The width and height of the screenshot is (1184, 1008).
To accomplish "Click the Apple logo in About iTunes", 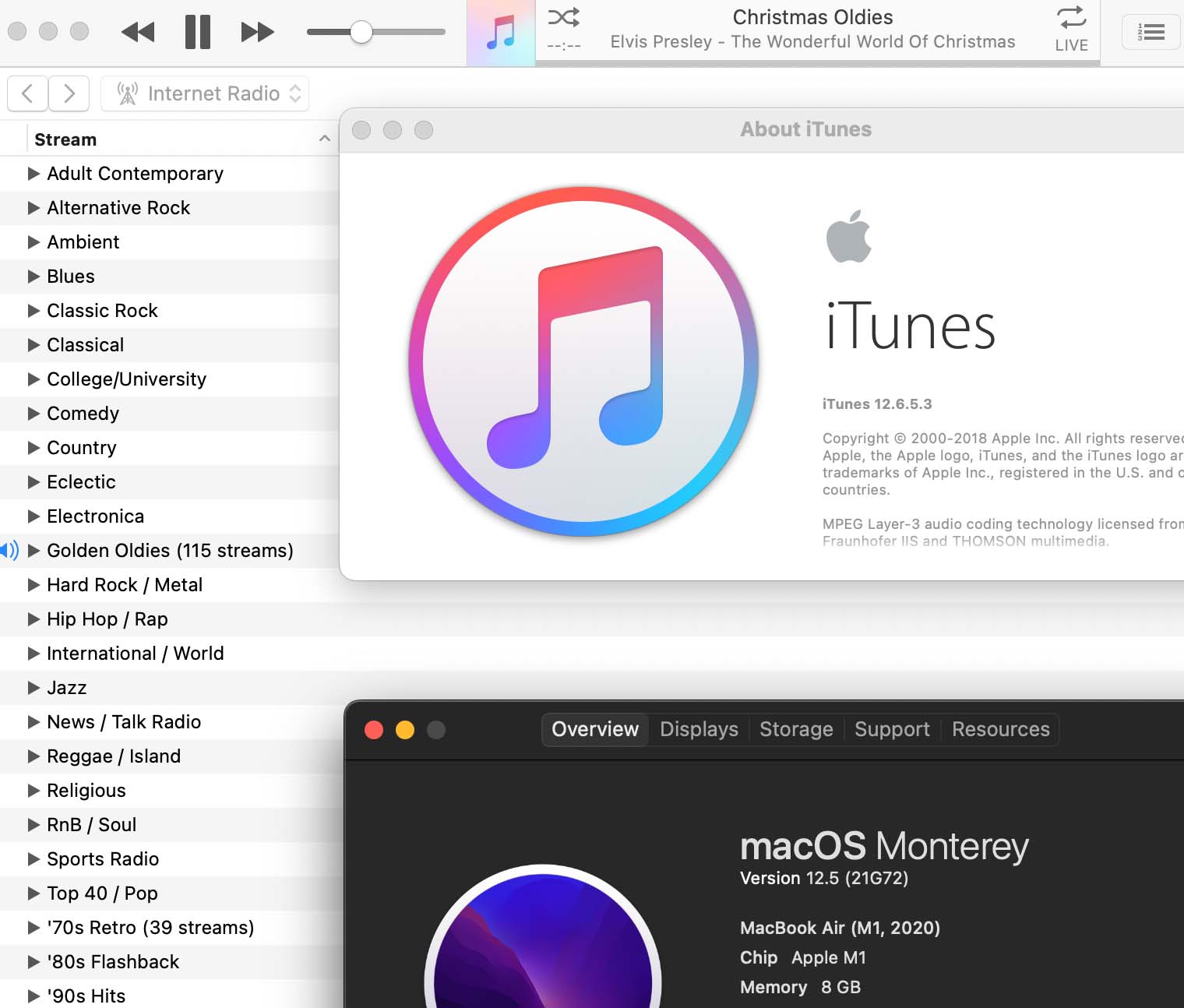I will pos(848,236).
